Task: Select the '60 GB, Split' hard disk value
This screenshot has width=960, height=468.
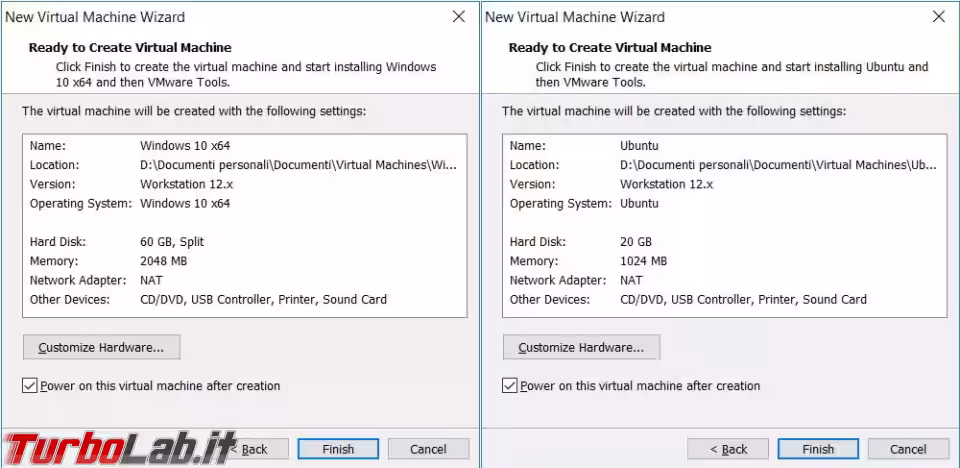Action: click(x=172, y=241)
